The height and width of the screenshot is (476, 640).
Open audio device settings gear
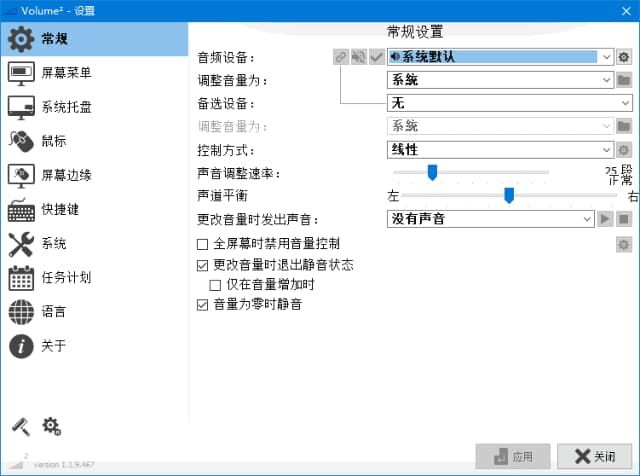pos(624,57)
